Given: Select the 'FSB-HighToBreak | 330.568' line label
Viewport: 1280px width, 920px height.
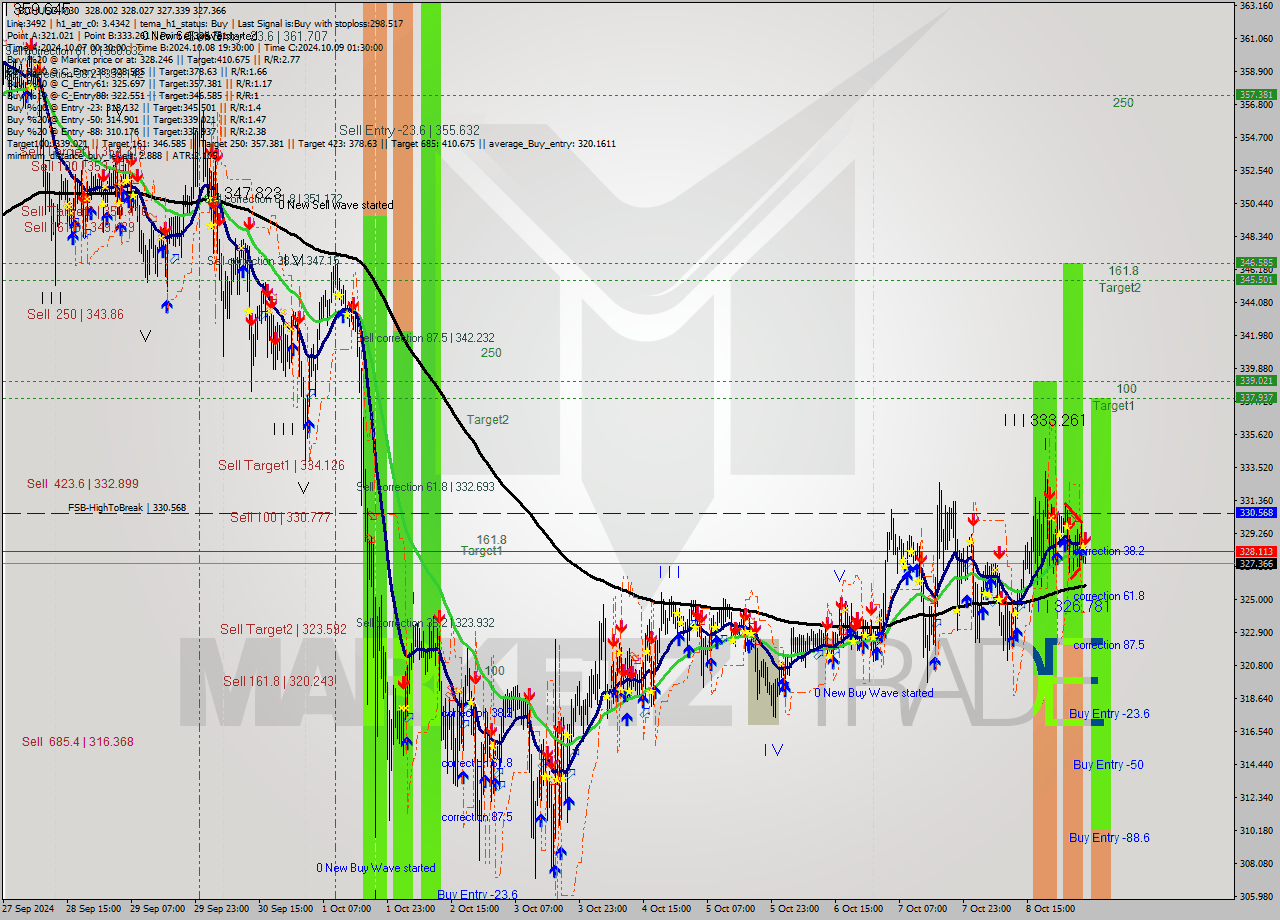Looking at the screenshot, I should point(127,508).
